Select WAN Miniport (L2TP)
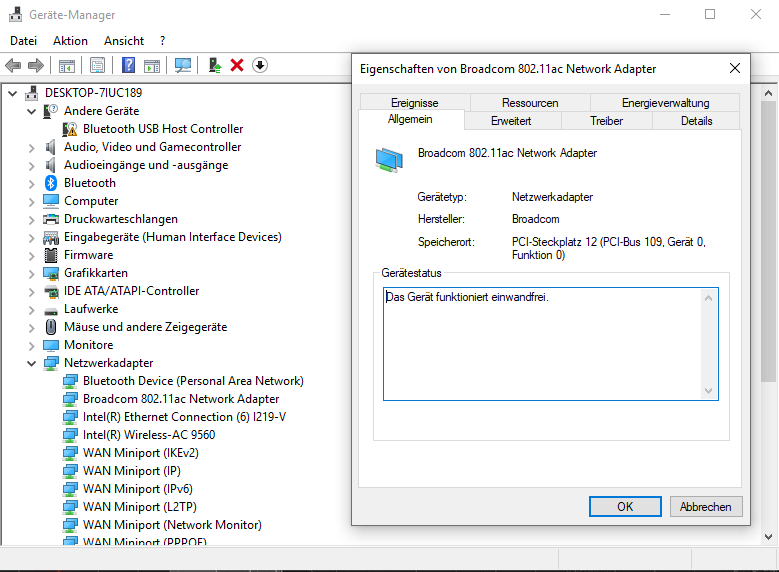Image resolution: width=779 pixels, height=572 pixels. click(x=140, y=507)
